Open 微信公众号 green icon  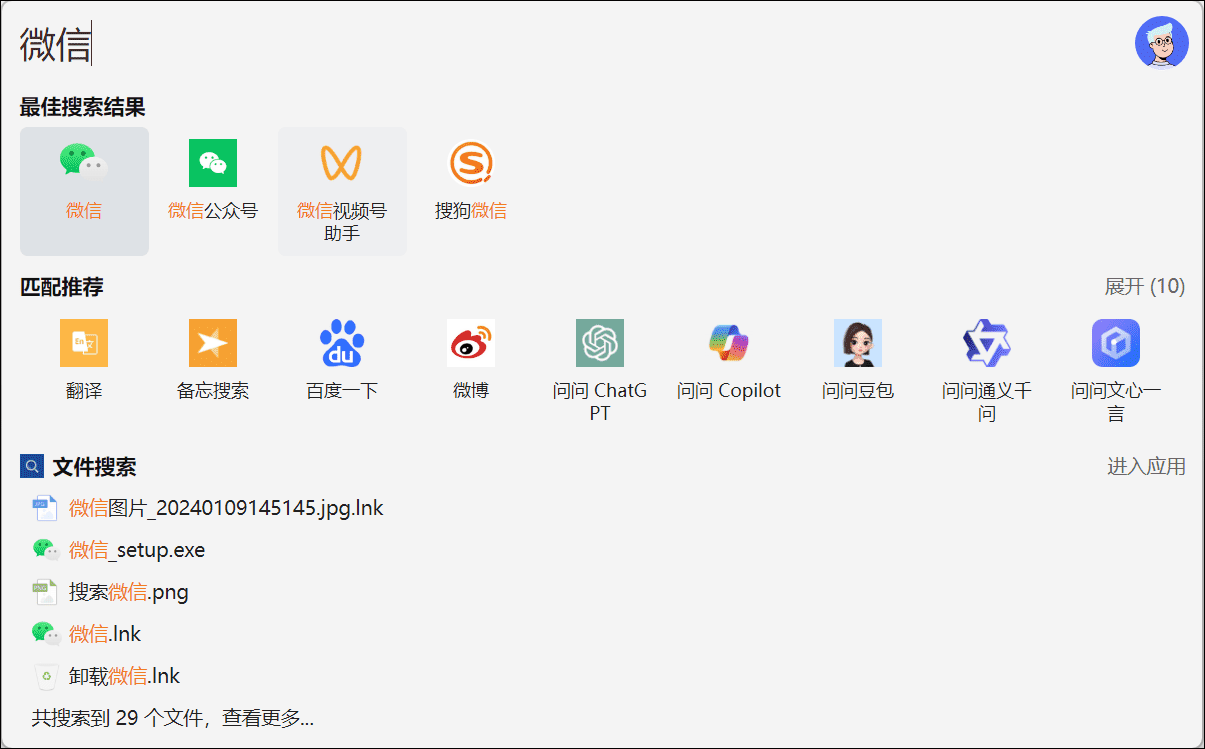(213, 163)
